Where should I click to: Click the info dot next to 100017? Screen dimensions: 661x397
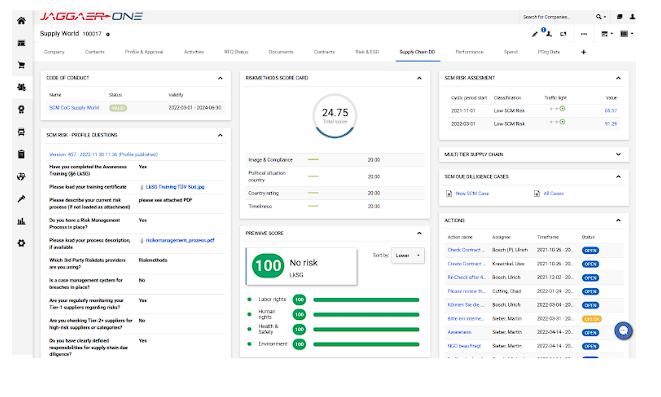tap(108, 35)
